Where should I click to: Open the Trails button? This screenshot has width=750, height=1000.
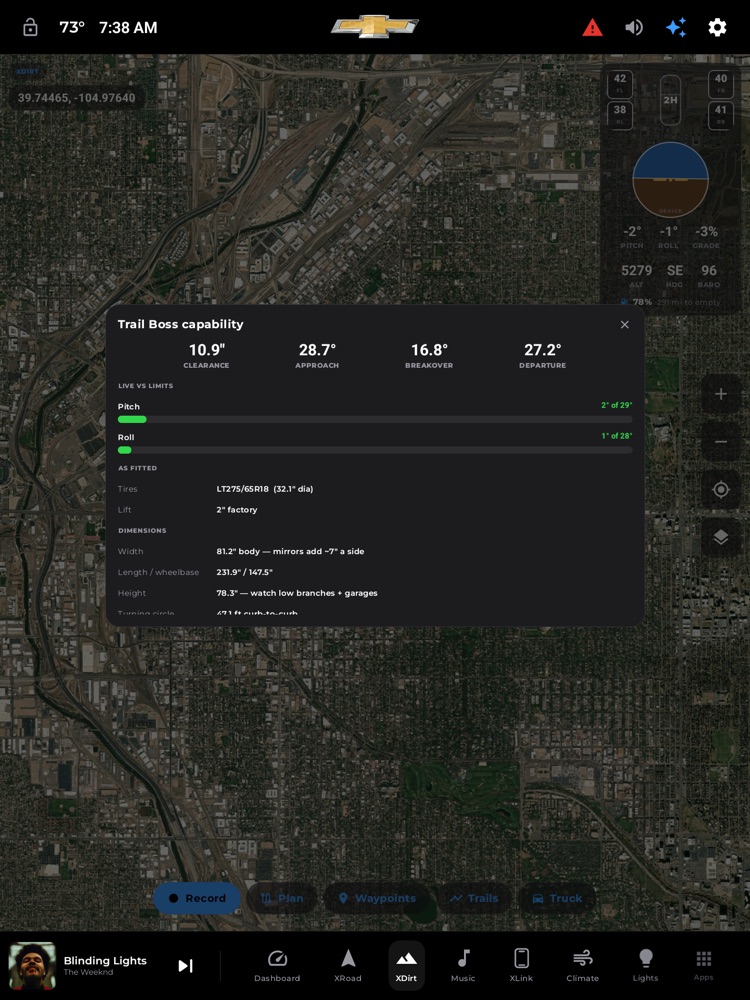[x=474, y=898]
